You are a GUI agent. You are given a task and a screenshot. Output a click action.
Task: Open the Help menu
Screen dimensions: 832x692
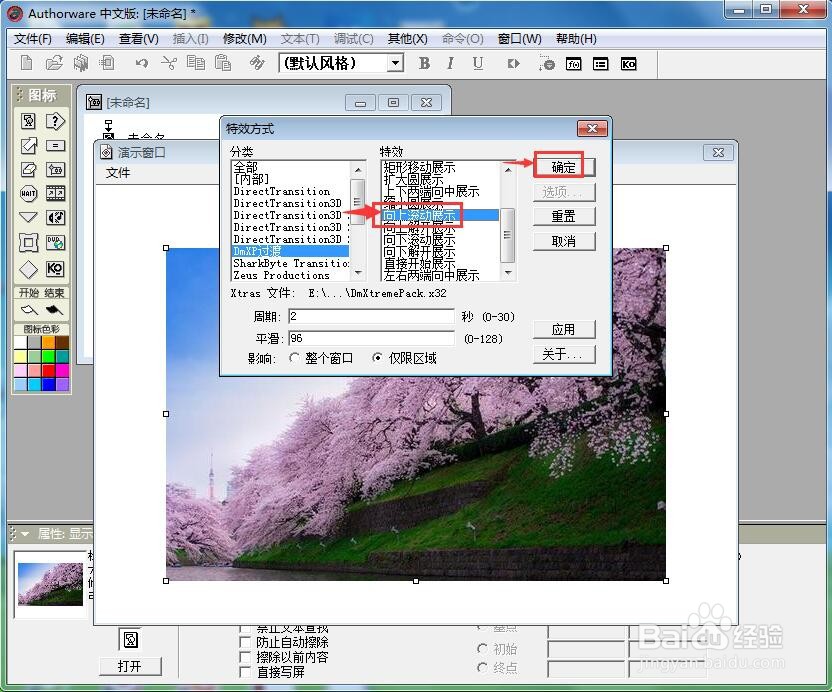click(x=576, y=39)
